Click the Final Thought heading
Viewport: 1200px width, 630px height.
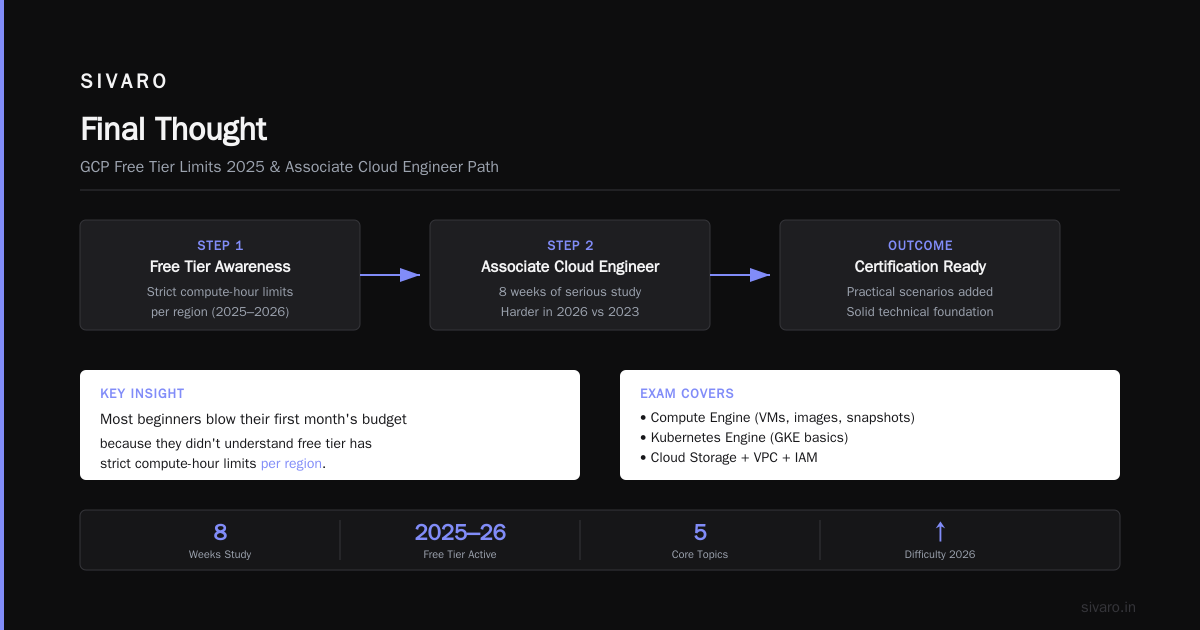(173, 129)
